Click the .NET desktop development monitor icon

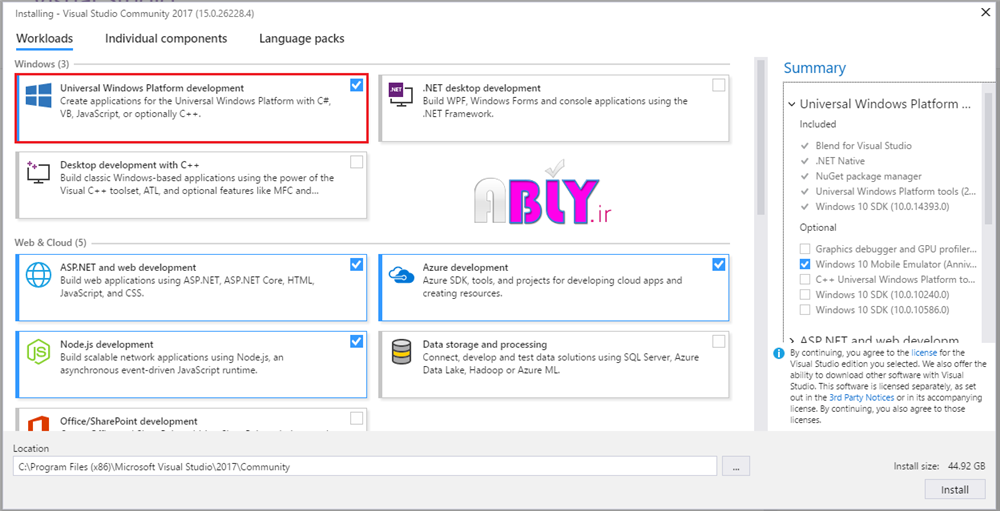(401, 95)
